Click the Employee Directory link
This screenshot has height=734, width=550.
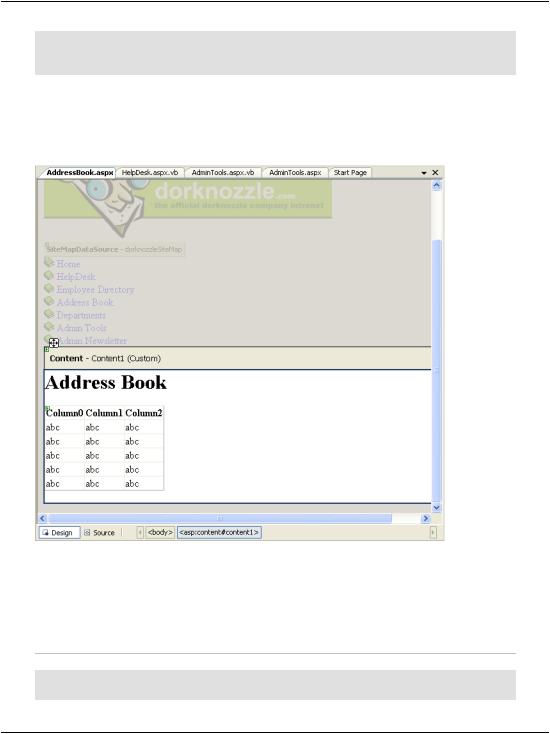coord(95,290)
